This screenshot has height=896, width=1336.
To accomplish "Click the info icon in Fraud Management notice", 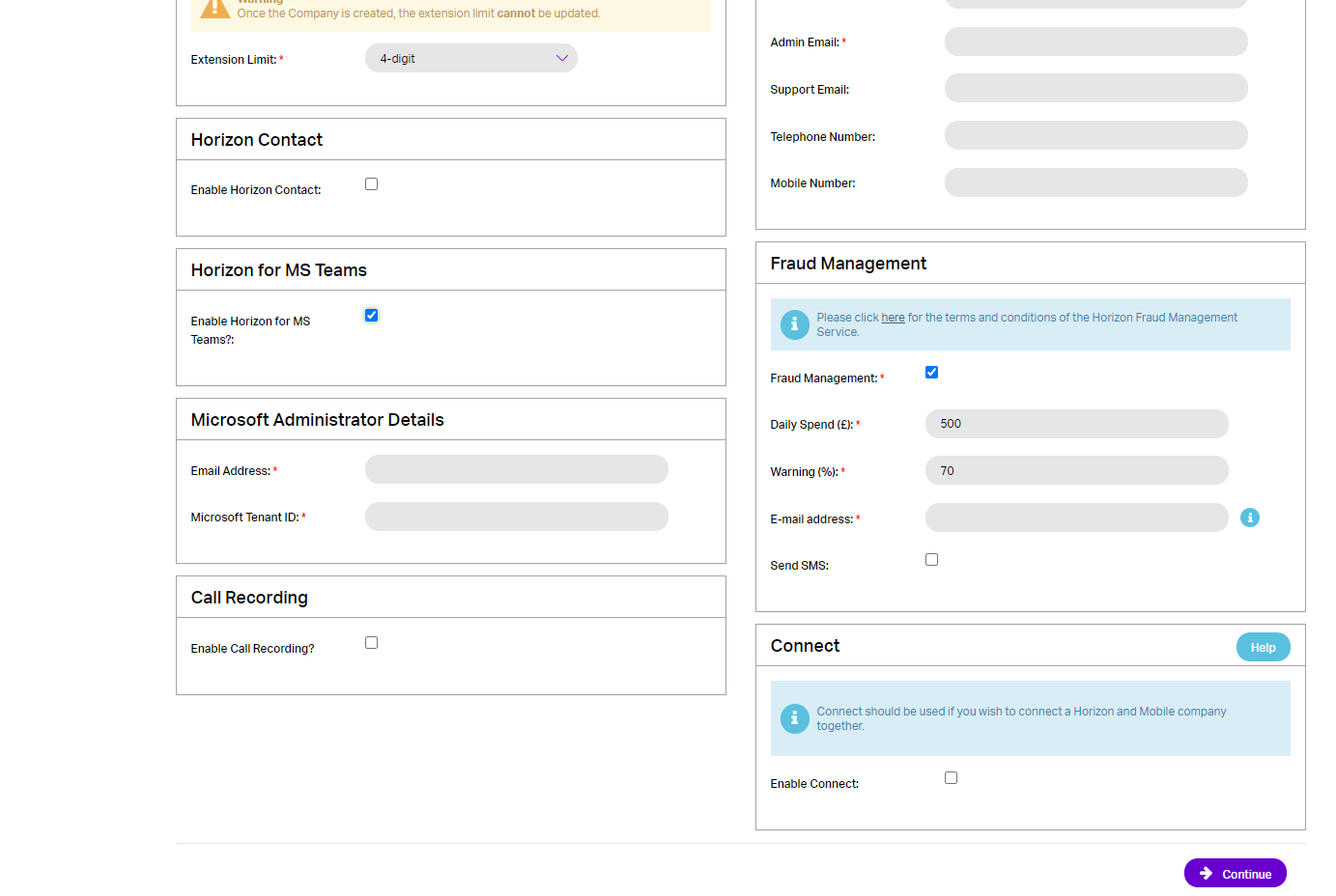I will (x=794, y=324).
